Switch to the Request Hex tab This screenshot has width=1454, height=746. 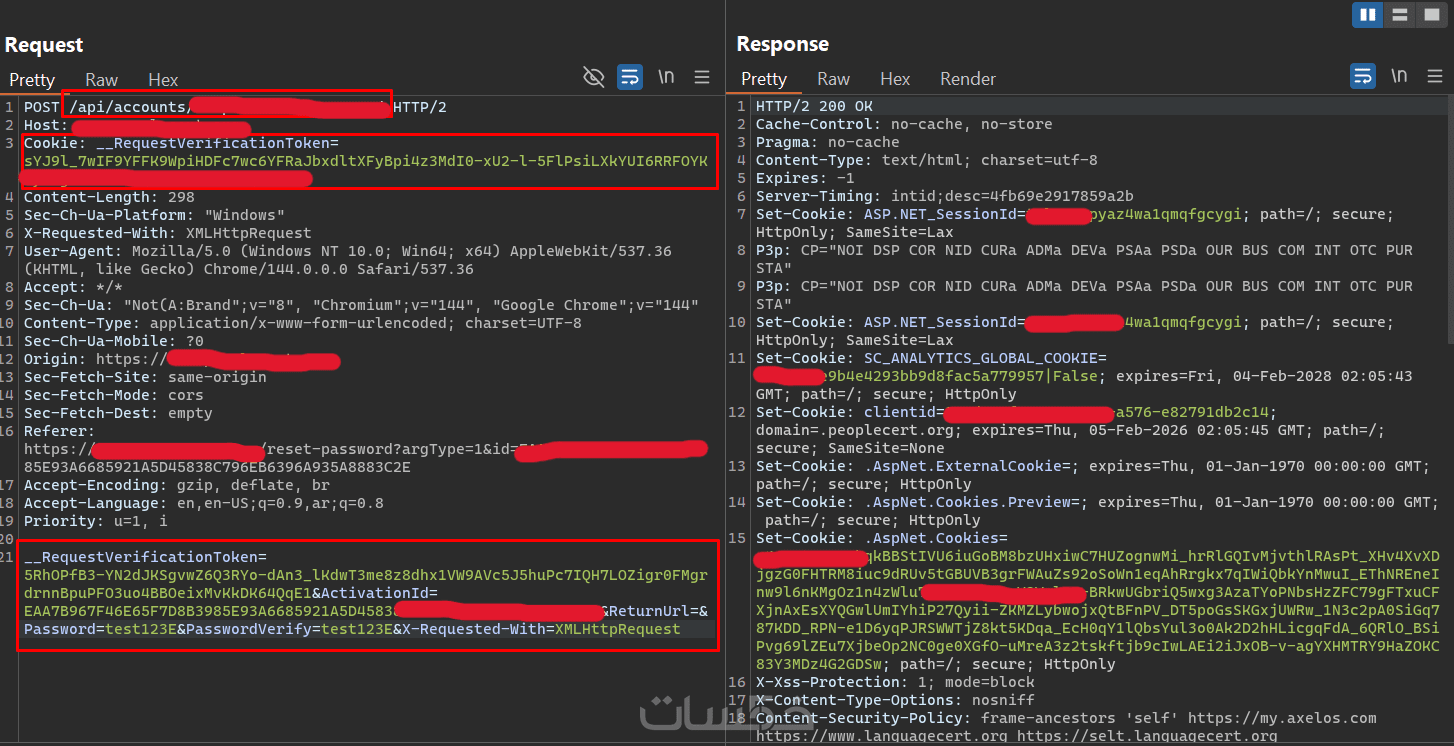pos(163,80)
